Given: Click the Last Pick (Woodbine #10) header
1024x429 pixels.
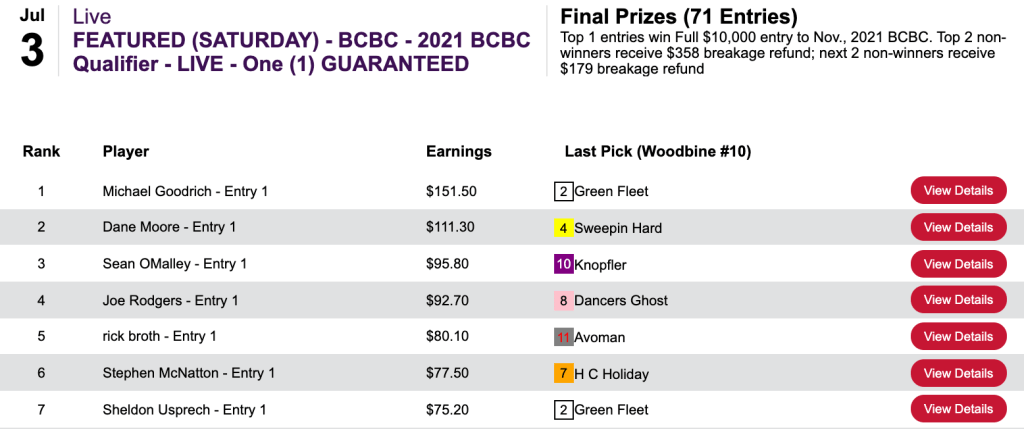Looking at the screenshot, I should click(x=657, y=152).
